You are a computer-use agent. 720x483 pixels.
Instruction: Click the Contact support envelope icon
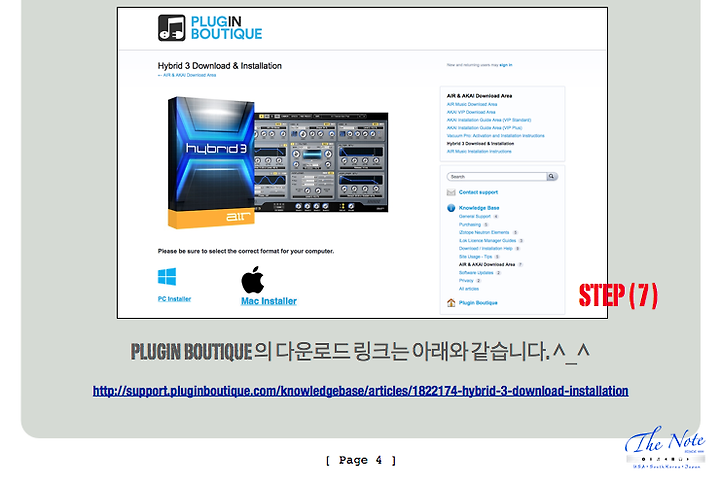(451, 192)
